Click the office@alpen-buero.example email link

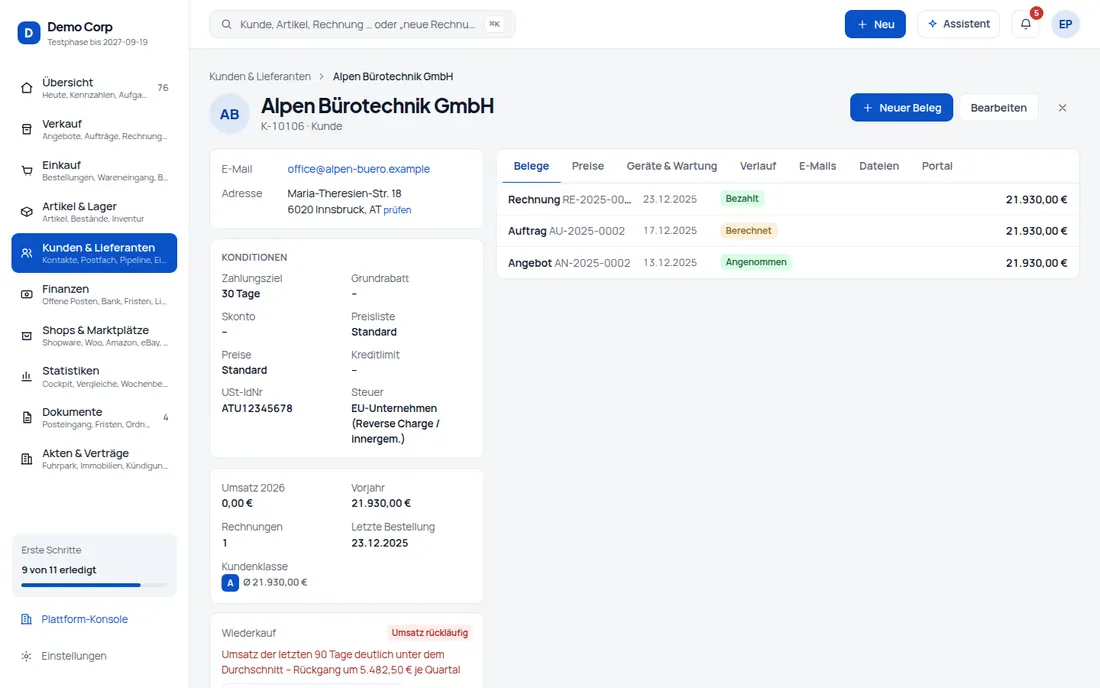(358, 169)
